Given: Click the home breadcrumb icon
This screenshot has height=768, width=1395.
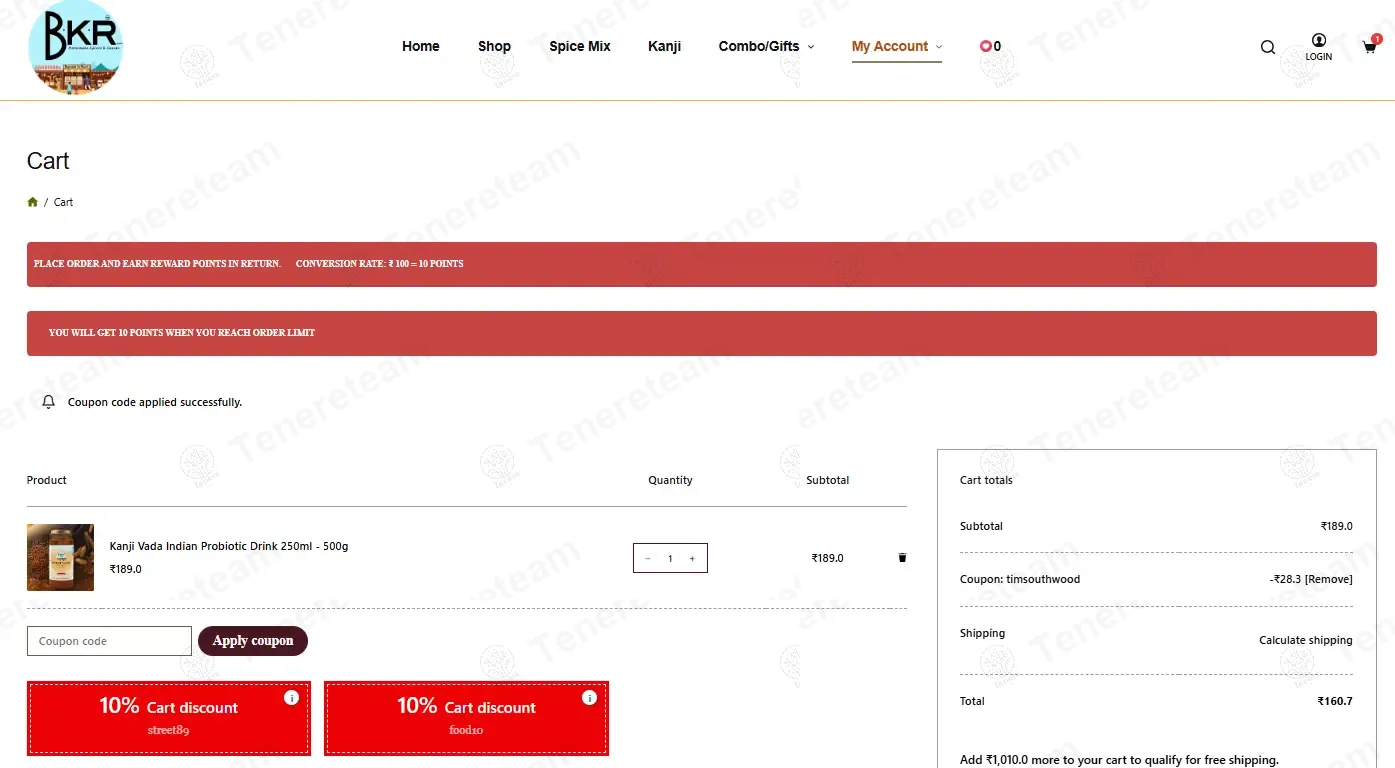Looking at the screenshot, I should click(x=33, y=202).
